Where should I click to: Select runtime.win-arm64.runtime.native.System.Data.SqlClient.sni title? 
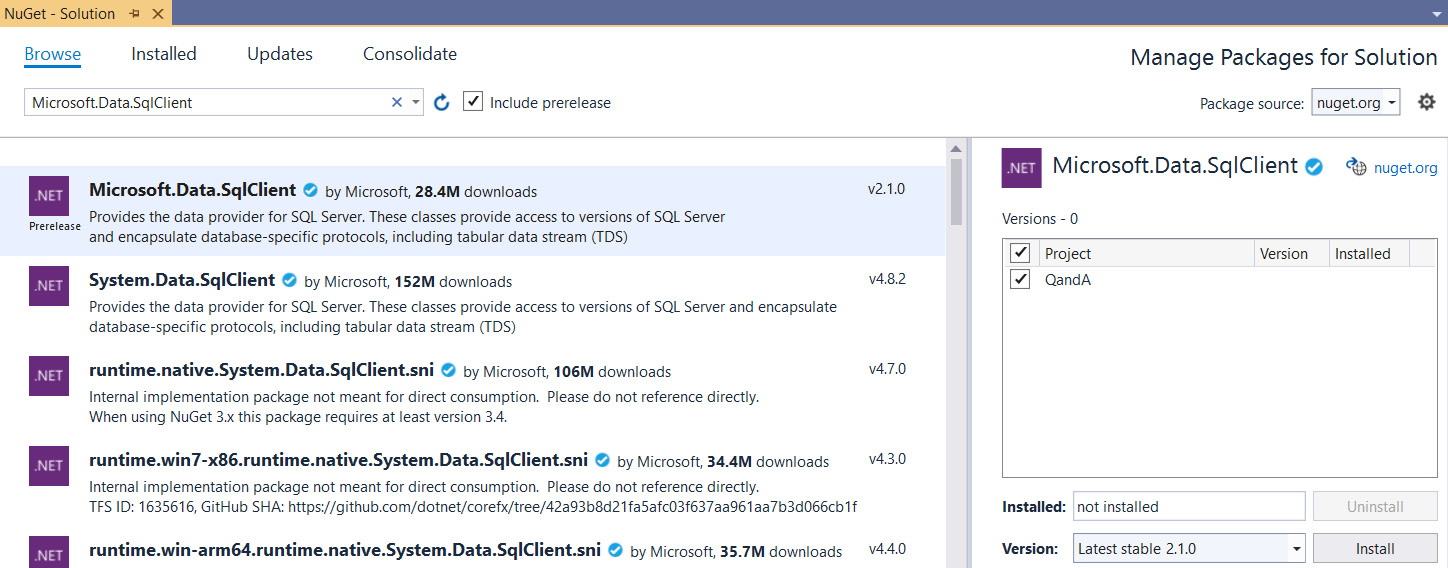click(x=345, y=549)
